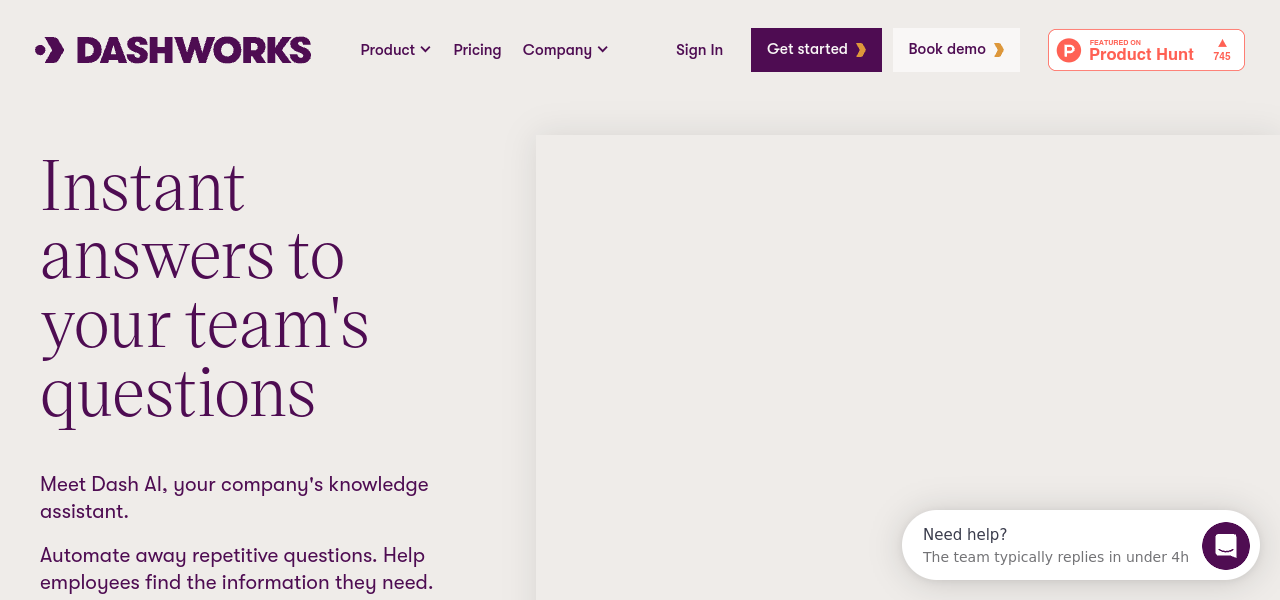Click the orange arrow in Book demo
Image resolution: width=1280 pixels, height=600 pixels.
(x=998, y=50)
